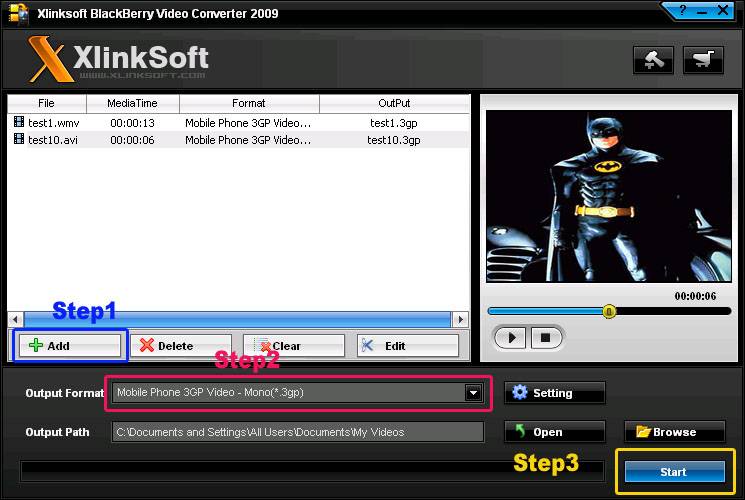745x500 pixels.
Task: Click the 00:00:06 media time cell in list
Action: (x=133, y=140)
